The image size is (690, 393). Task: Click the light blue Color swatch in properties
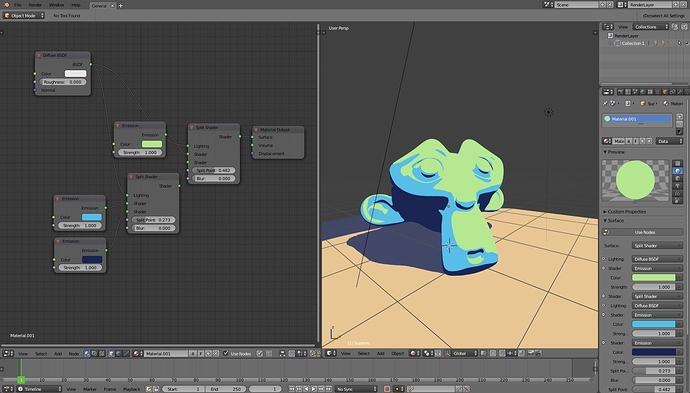click(653, 324)
